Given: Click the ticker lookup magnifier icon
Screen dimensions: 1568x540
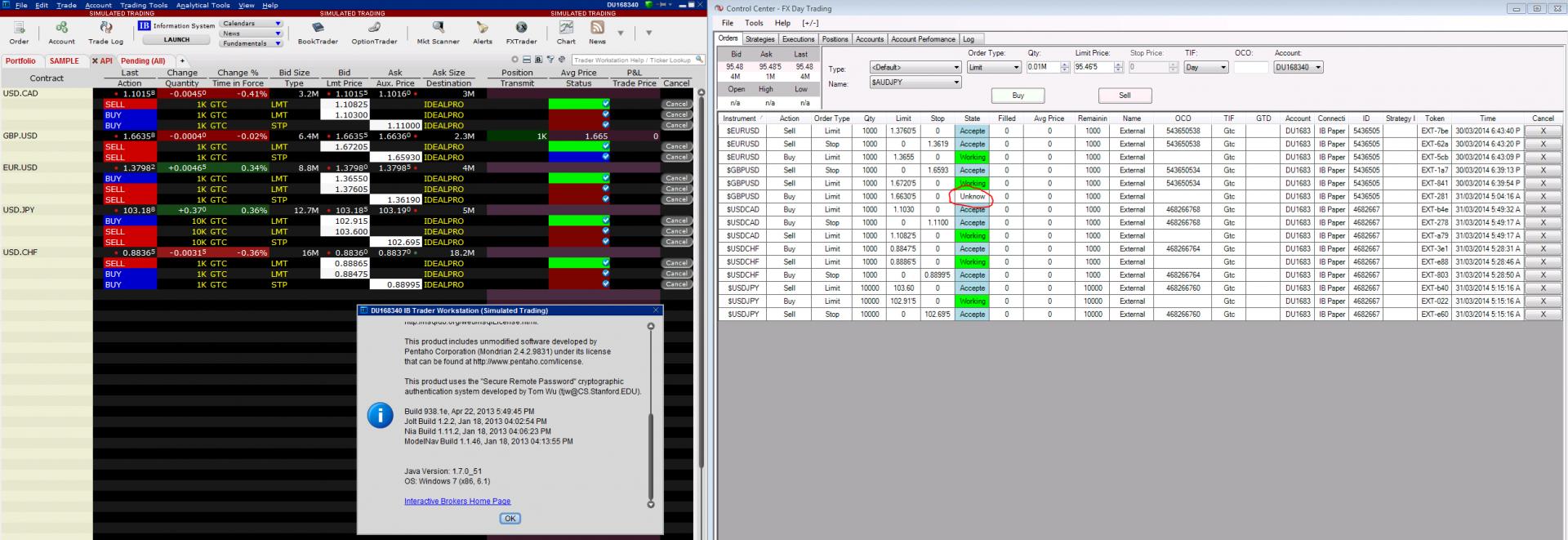Looking at the screenshot, I should [x=697, y=60].
